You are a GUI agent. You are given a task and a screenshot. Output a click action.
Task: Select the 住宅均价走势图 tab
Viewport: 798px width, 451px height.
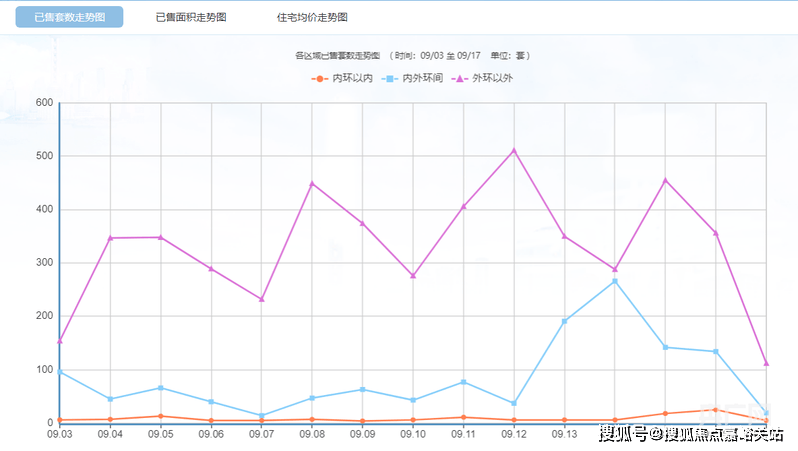(313, 18)
